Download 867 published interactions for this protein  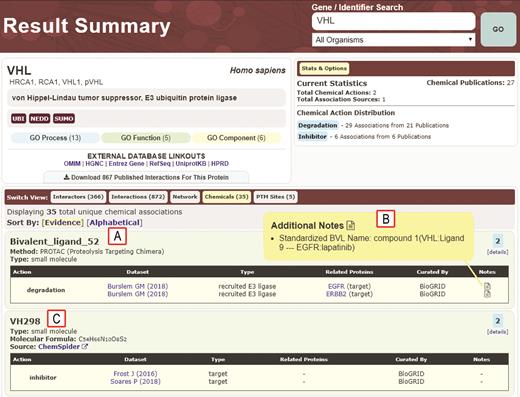(x=146, y=177)
